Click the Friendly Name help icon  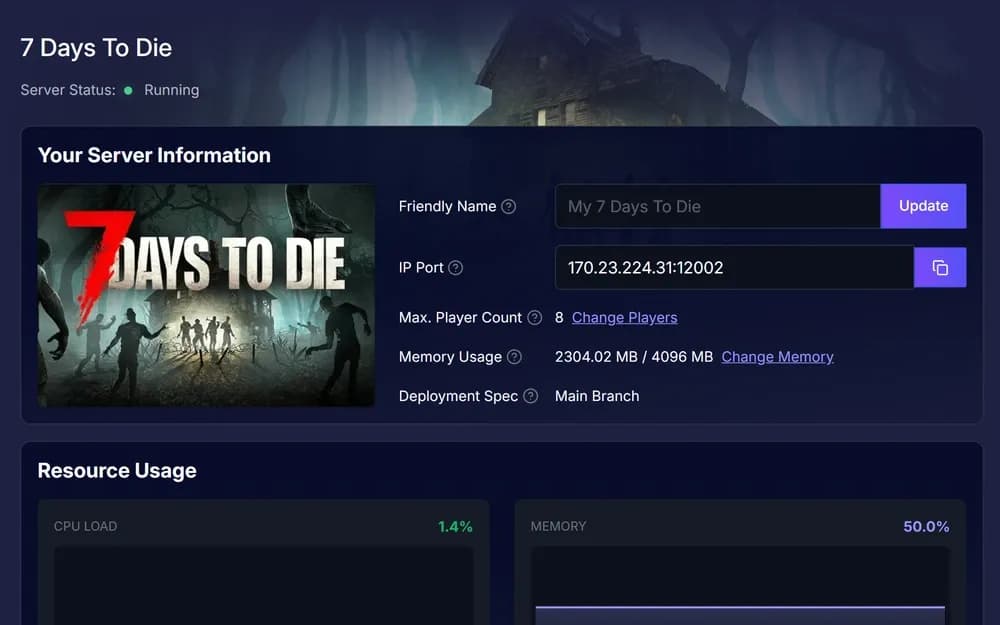508,207
